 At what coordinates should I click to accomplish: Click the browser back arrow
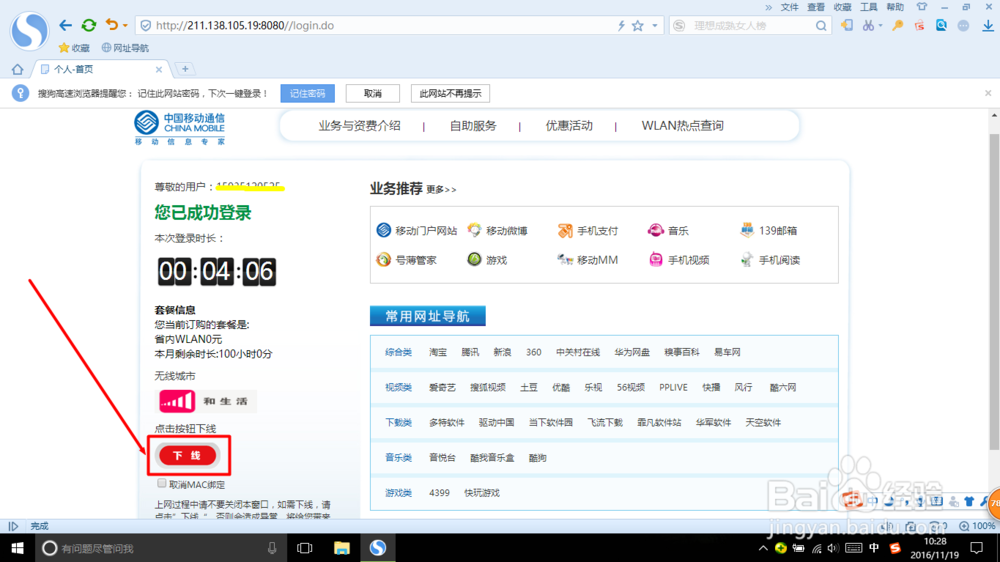click(65, 26)
